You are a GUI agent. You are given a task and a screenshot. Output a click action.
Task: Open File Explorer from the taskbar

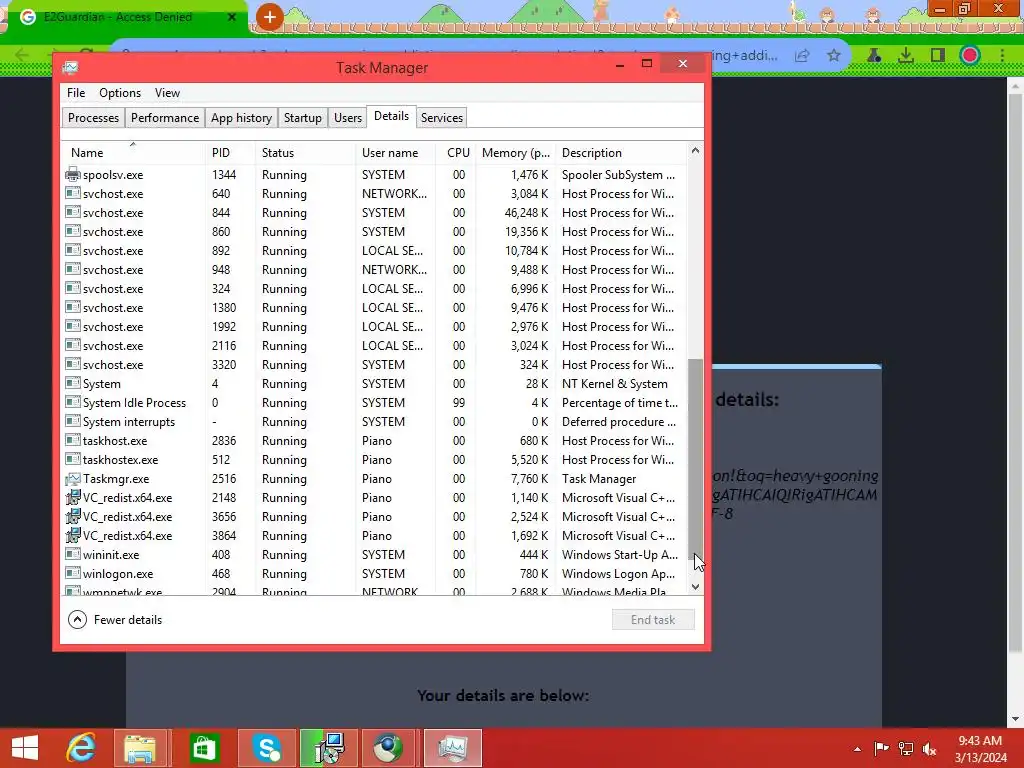tap(140, 748)
